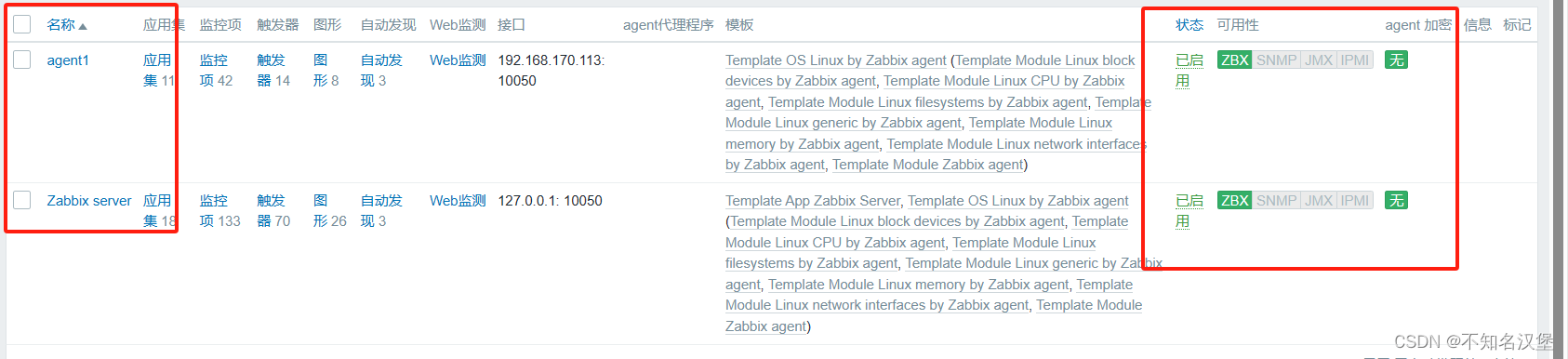This screenshot has height=359, width=1568.
Task: Click the IPMI badge in agent1 row
Action: pyautogui.click(x=1354, y=60)
